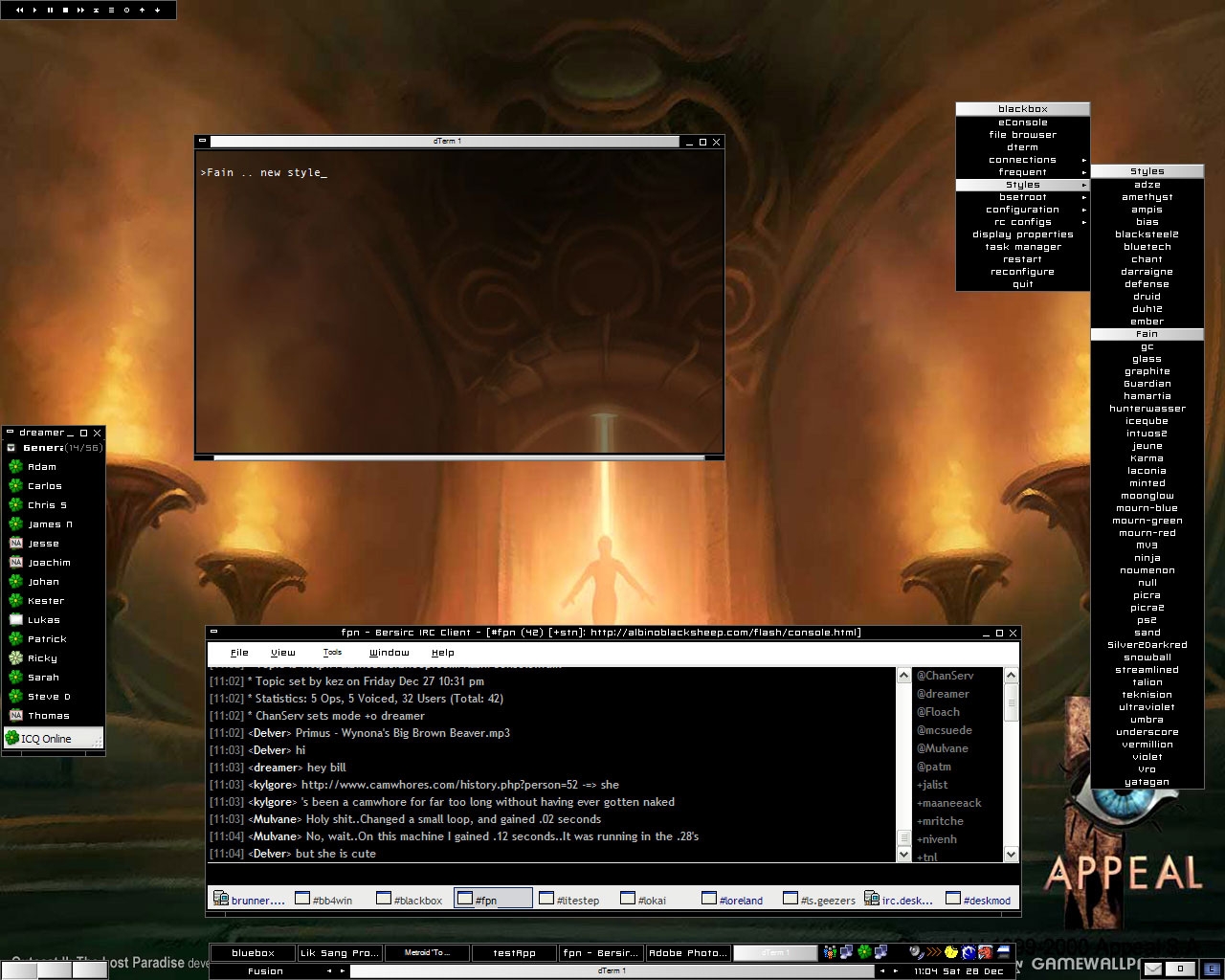Switch to Adobe Photo... taskbar button
The image size is (1225, 980).
click(x=689, y=952)
